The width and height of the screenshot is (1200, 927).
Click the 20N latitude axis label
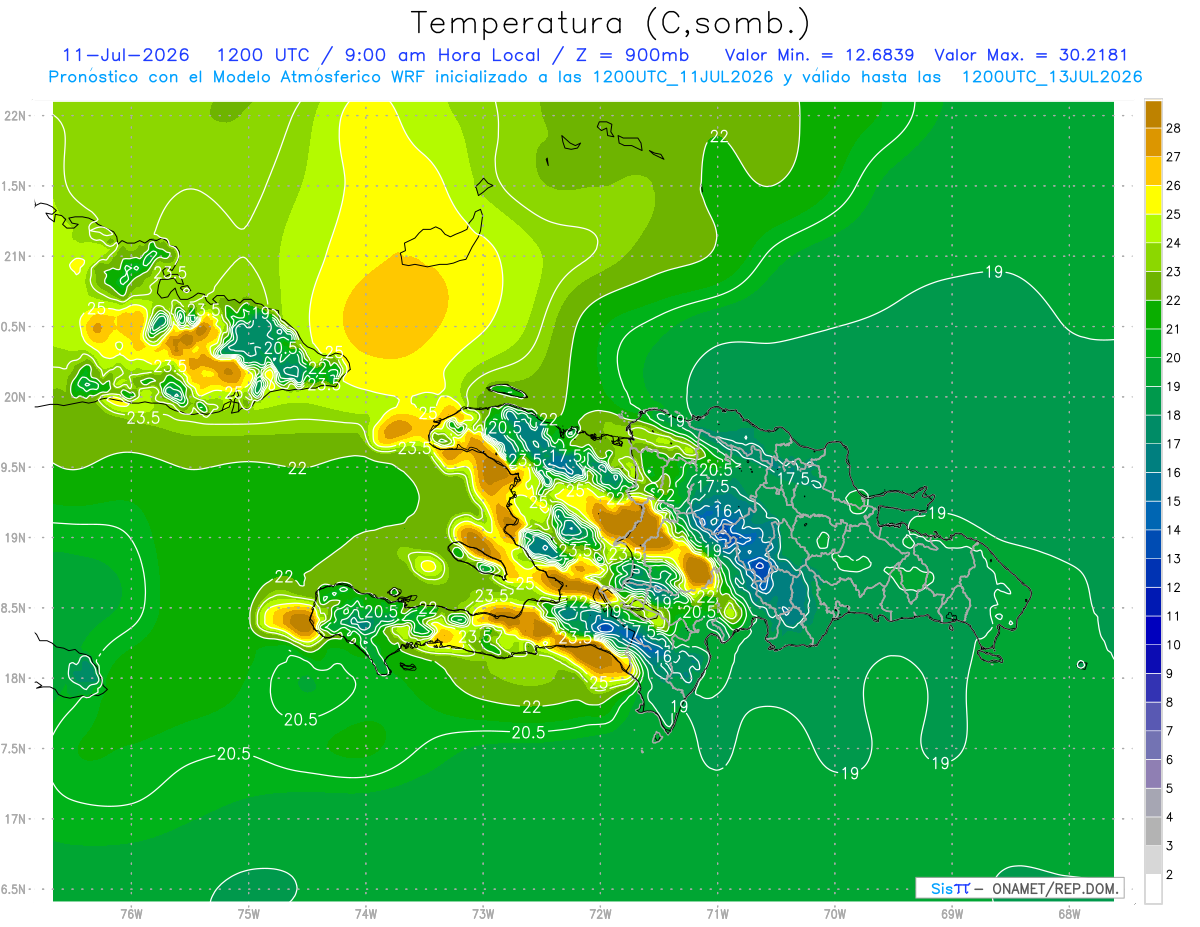[x=15, y=397]
